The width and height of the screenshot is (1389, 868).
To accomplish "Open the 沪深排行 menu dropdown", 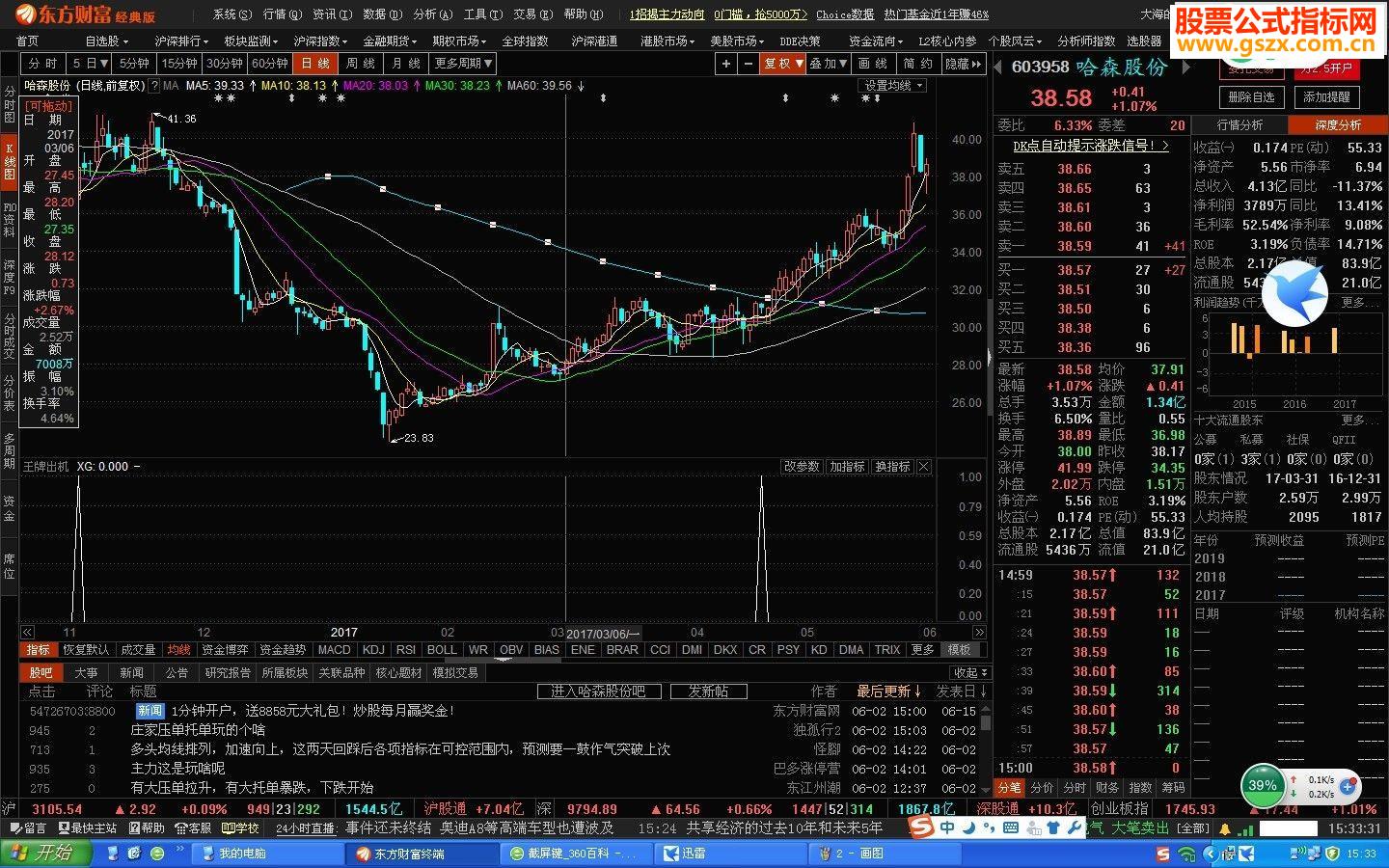I will (180, 41).
